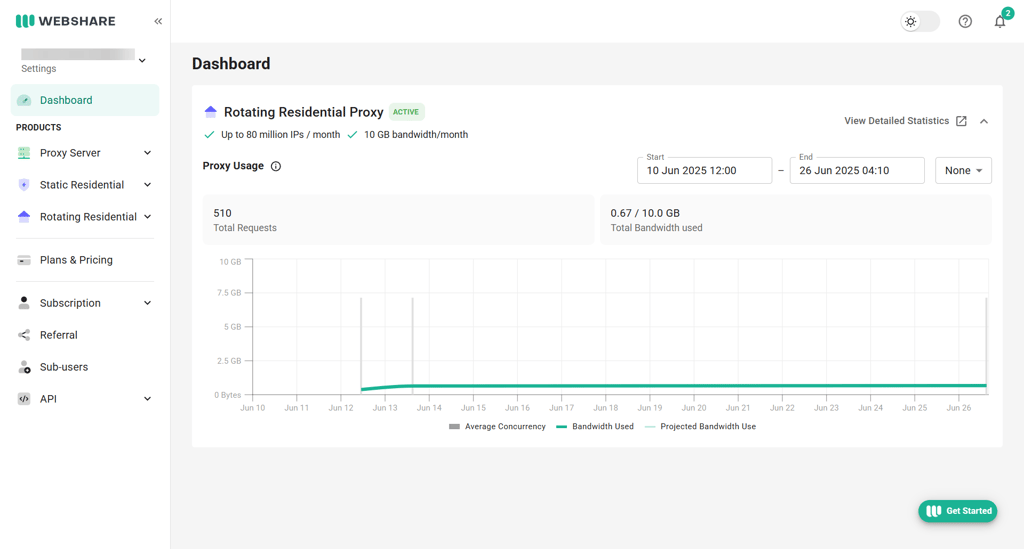Screen dimensions: 1024x549
Task: Toggle Bandwidth Used legend entry
Action: (x=594, y=426)
